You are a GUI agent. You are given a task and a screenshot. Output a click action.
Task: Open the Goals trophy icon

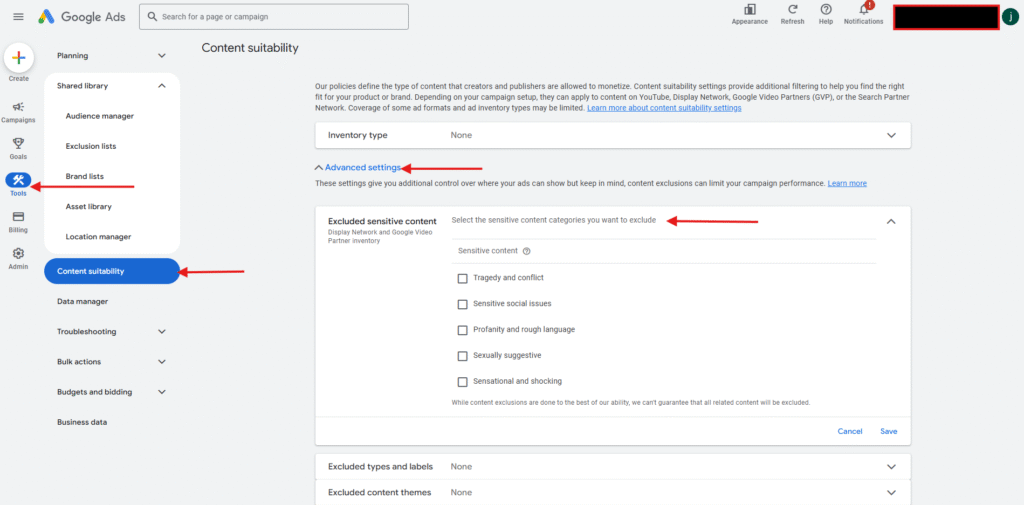pyautogui.click(x=18, y=143)
